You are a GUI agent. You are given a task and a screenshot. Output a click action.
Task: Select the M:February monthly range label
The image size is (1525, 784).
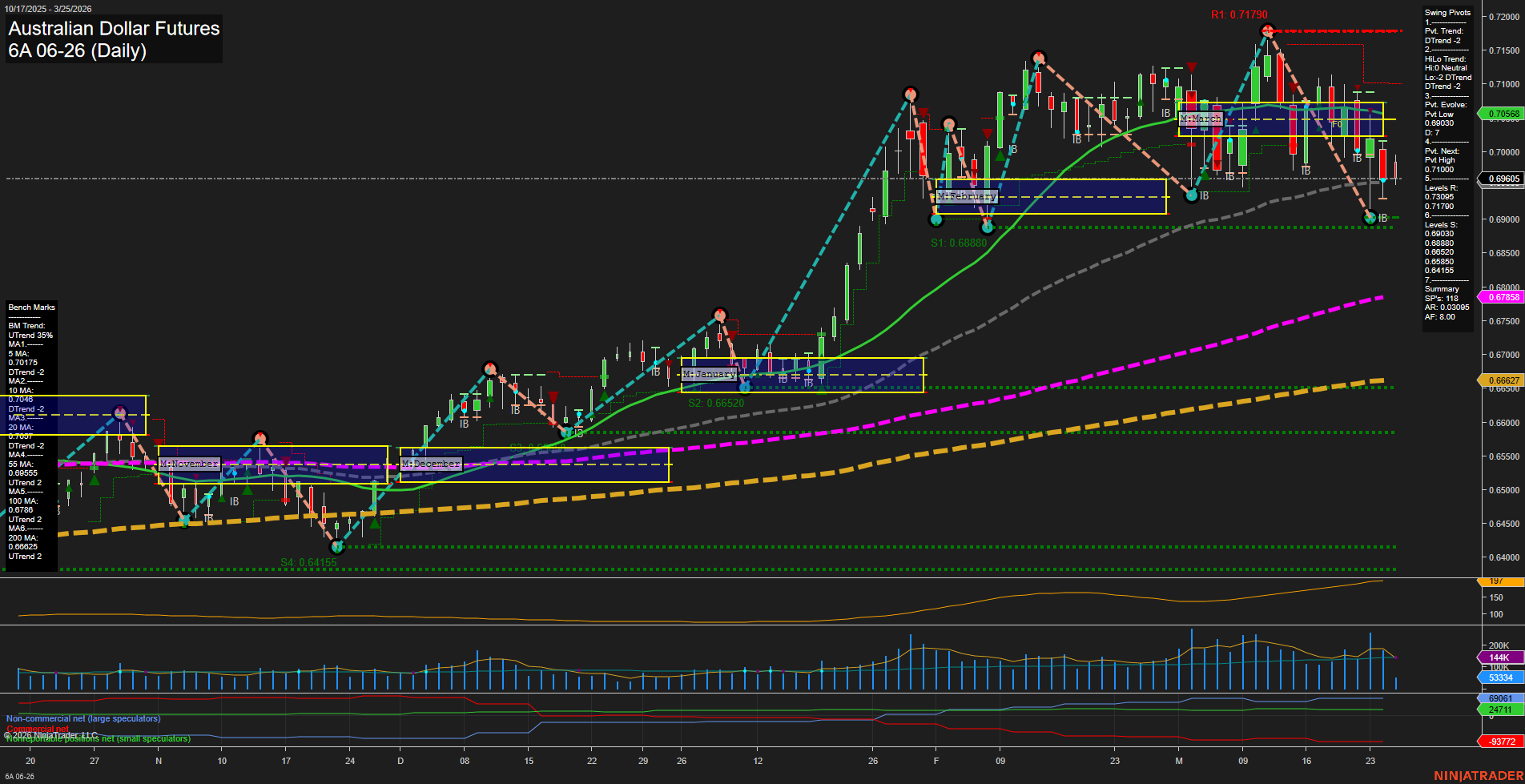pyautogui.click(x=967, y=196)
